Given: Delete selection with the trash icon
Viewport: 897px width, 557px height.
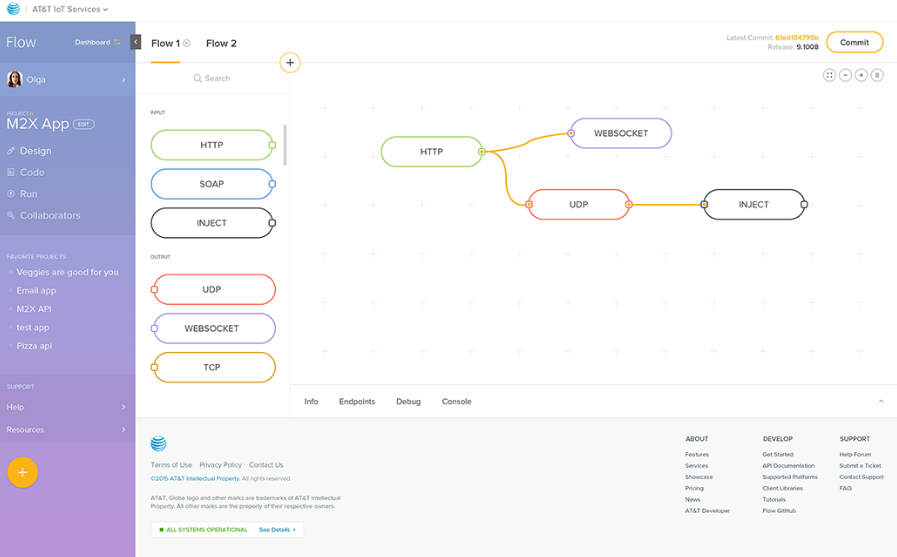Looking at the screenshot, I should (877, 75).
